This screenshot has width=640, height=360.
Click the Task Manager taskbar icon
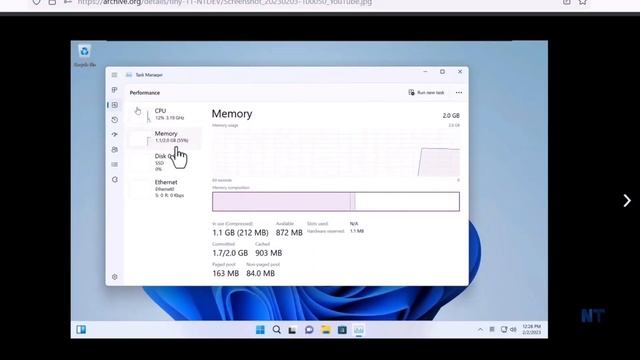(359, 329)
